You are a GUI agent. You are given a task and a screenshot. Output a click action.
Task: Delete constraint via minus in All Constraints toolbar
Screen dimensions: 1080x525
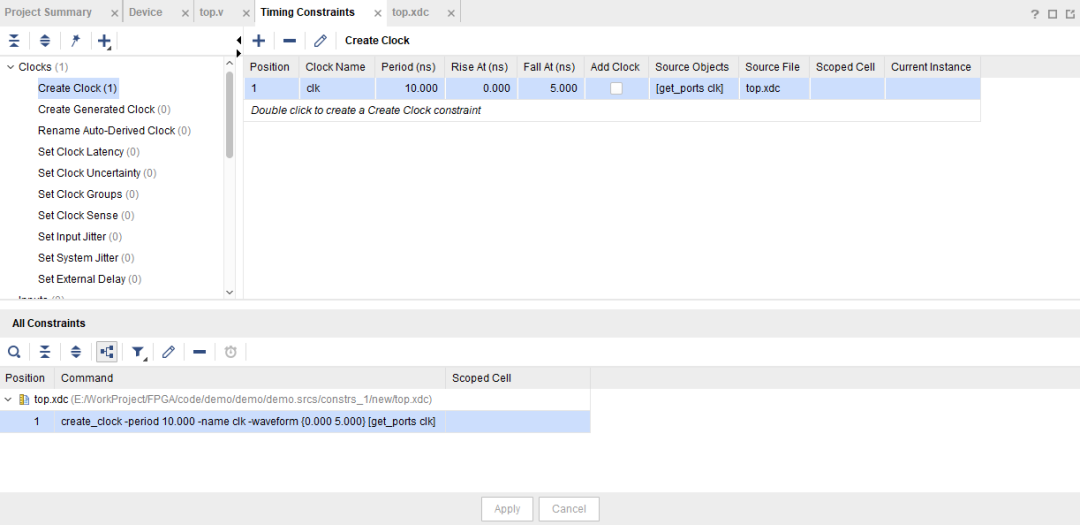(199, 352)
